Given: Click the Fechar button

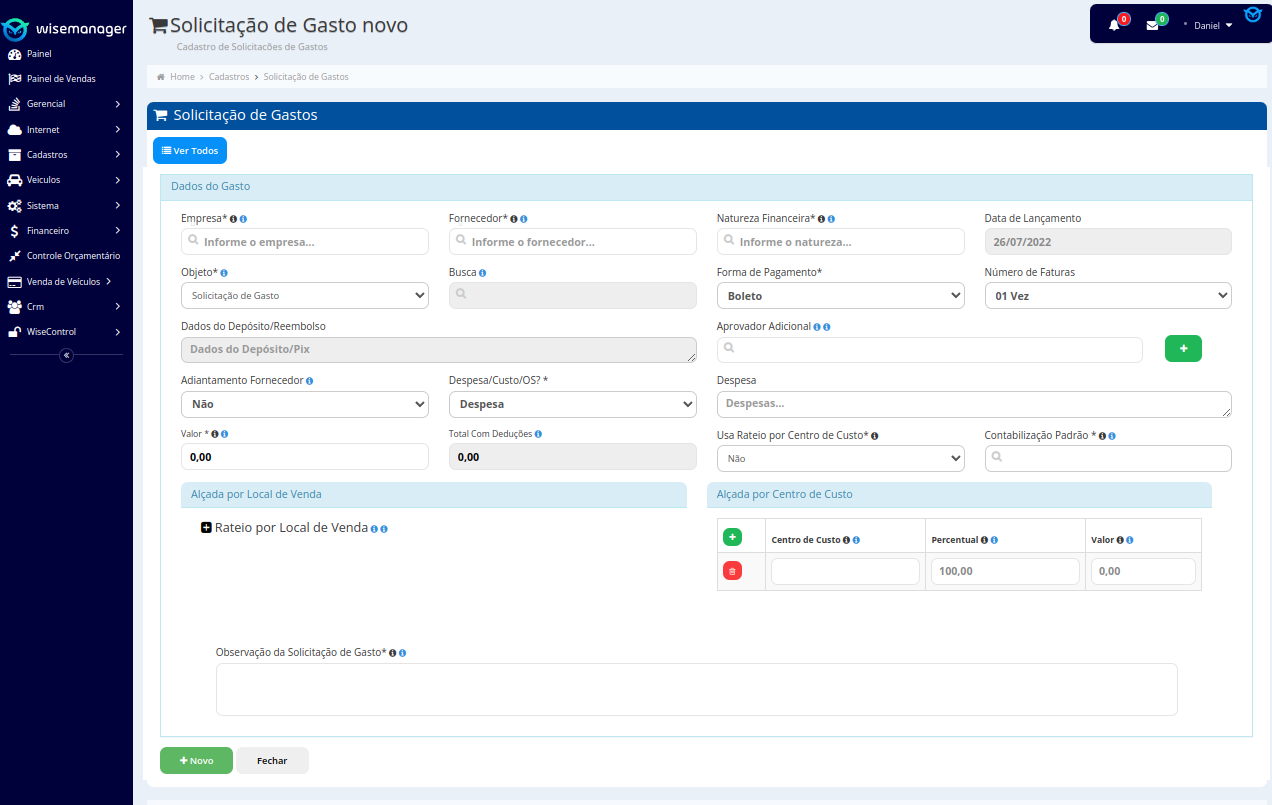Looking at the screenshot, I should coord(272,761).
